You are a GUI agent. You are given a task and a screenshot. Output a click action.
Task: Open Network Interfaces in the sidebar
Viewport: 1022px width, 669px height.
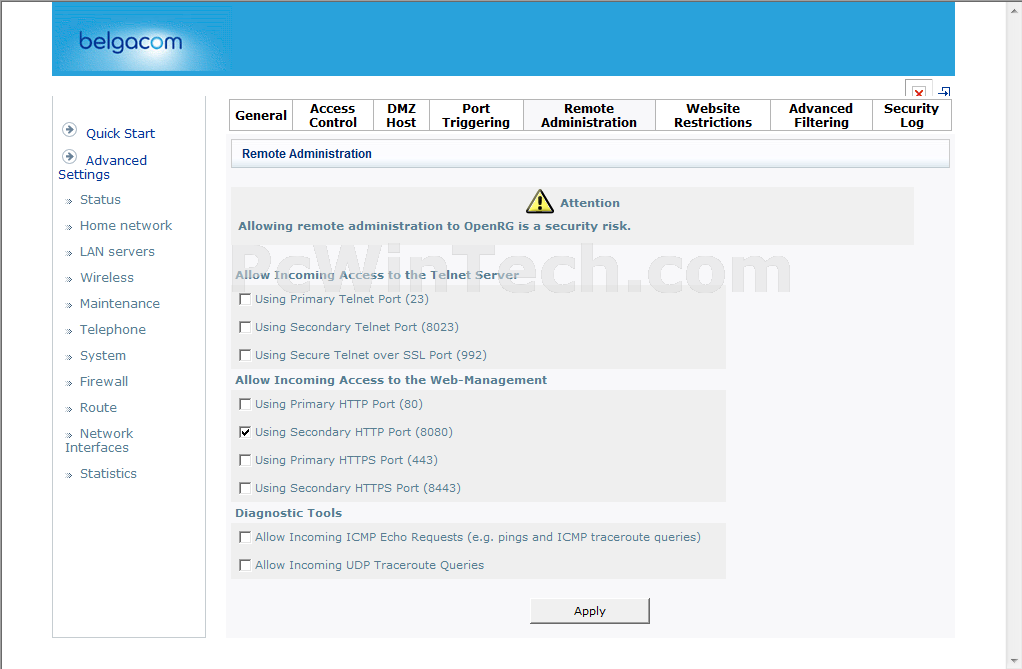coord(99,441)
